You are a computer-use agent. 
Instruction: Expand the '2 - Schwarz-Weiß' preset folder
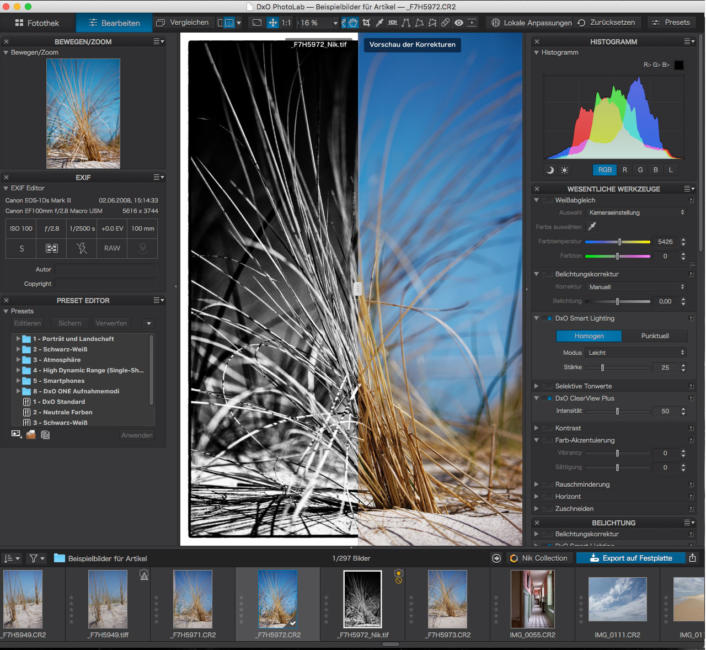[18, 349]
